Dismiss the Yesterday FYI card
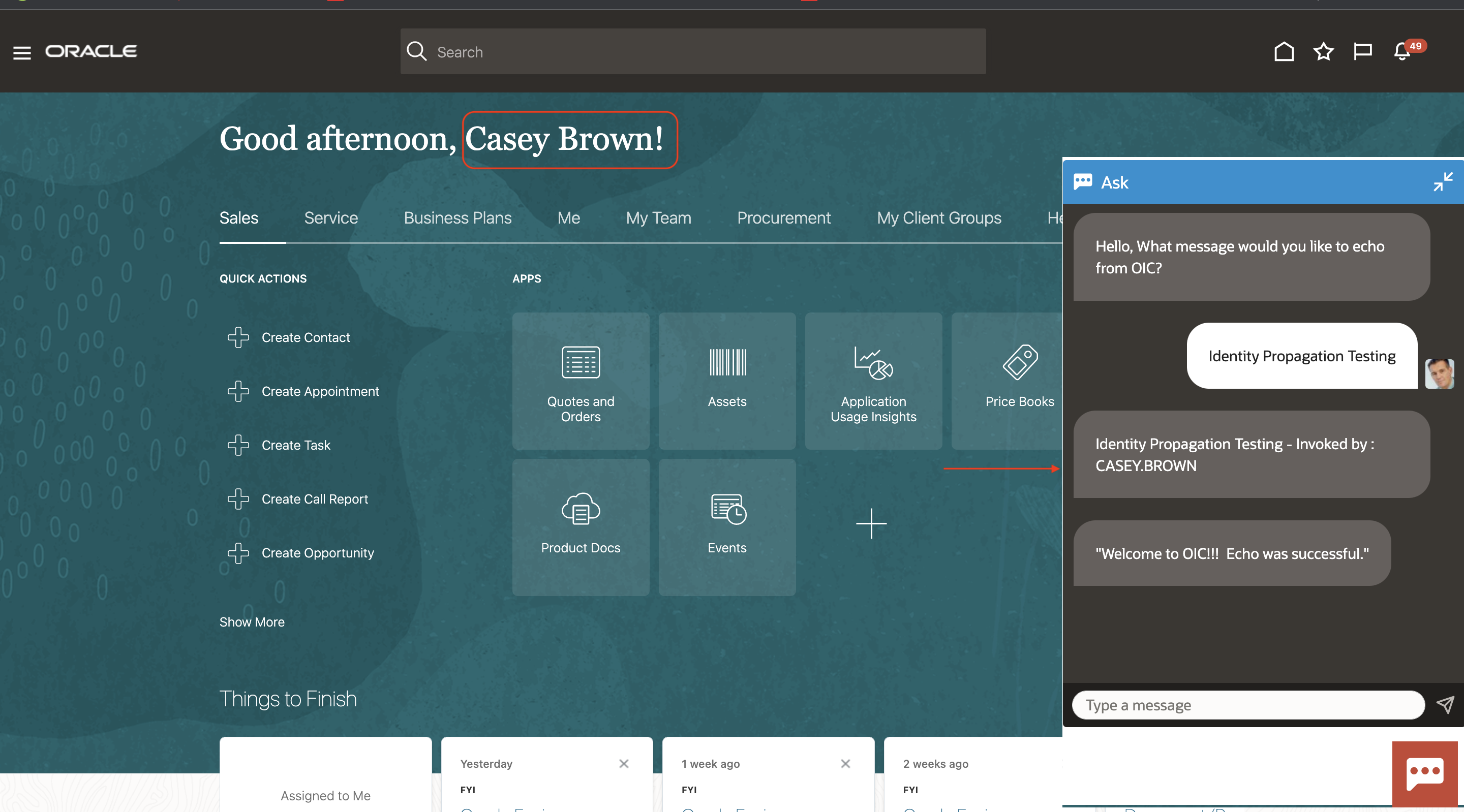Image resolution: width=1464 pixels, height=812 pixels. (623, 764)
